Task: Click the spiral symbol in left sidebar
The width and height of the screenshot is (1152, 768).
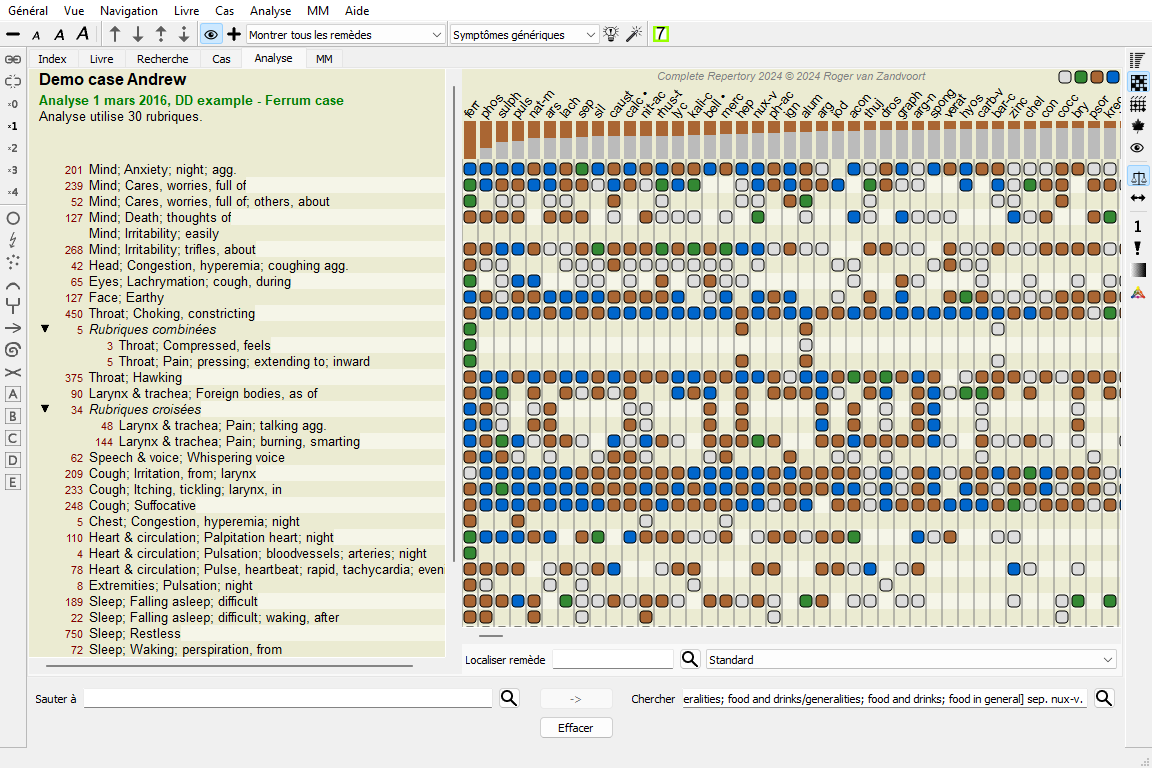Action: tap(13, 350)
